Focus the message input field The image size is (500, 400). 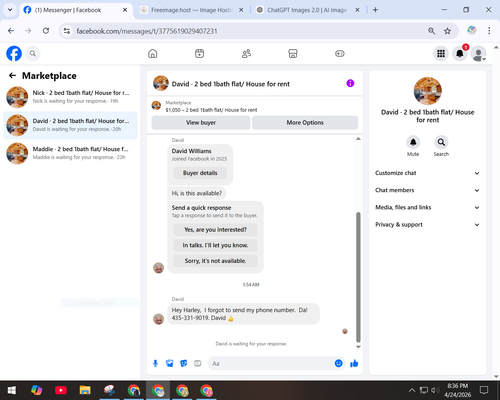271,363
